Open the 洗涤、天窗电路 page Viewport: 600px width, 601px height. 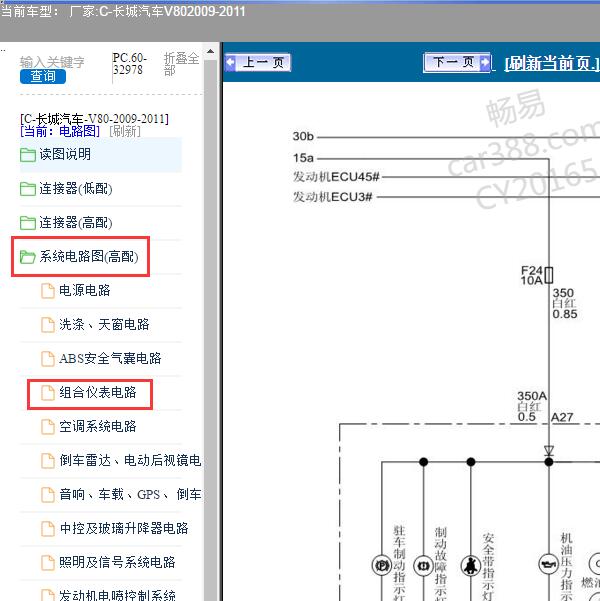click(104, 325)
